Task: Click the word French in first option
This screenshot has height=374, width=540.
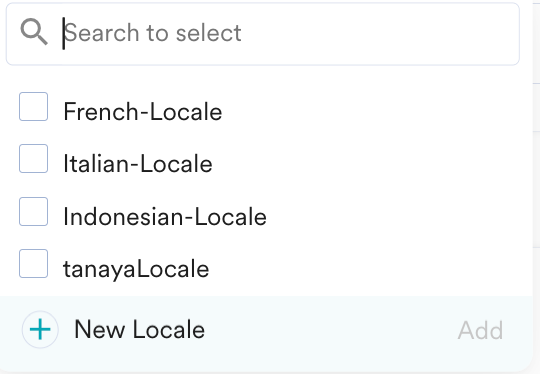Action: [x=101, y=112]
